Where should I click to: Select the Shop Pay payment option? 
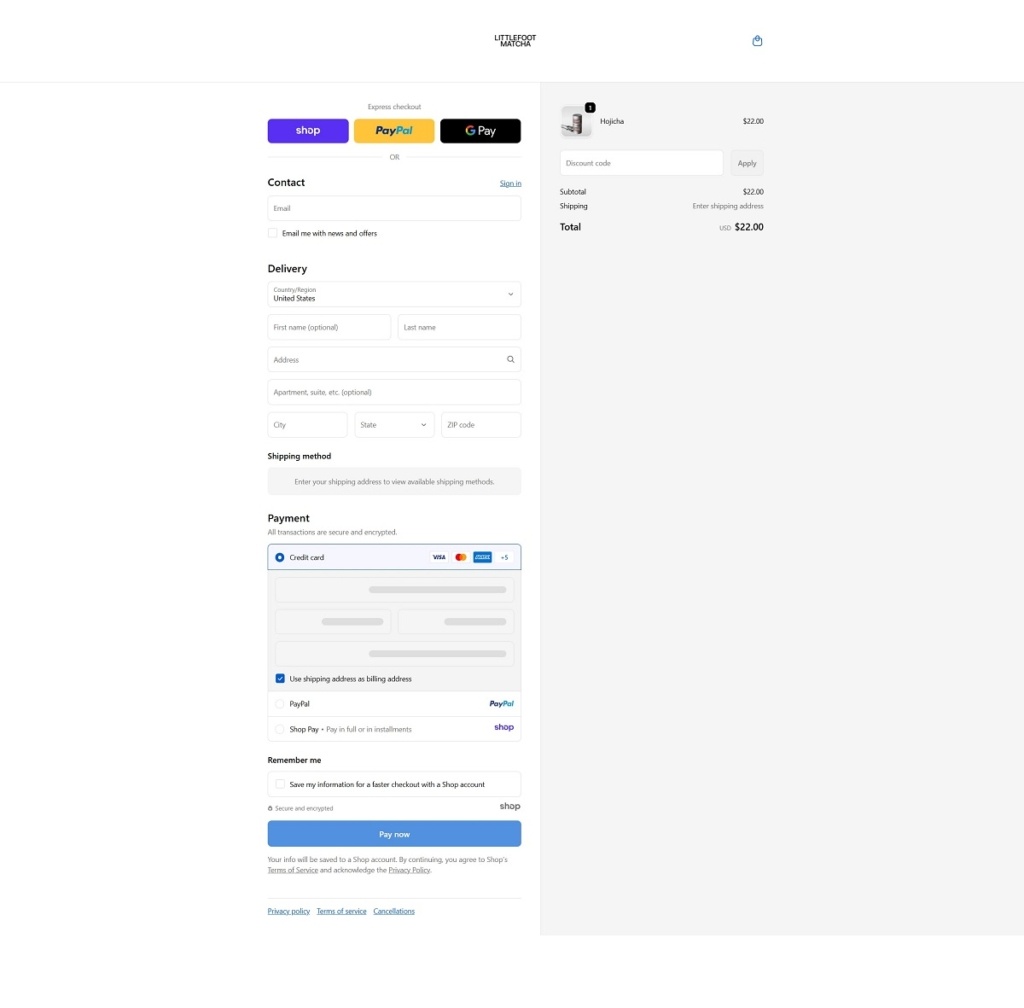[280, 729]
